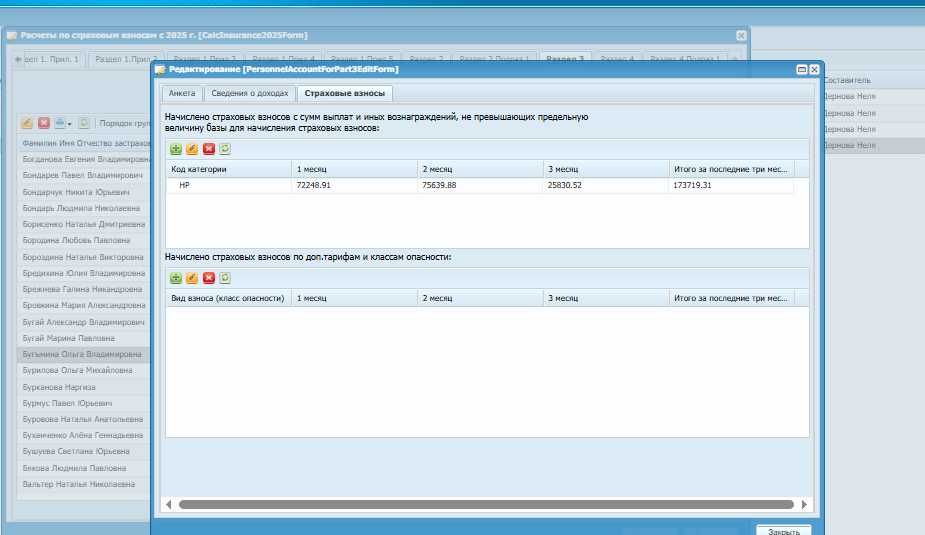Click the Закрыть button
This screenshot has width=925, height=535.
tap(784, 531)
